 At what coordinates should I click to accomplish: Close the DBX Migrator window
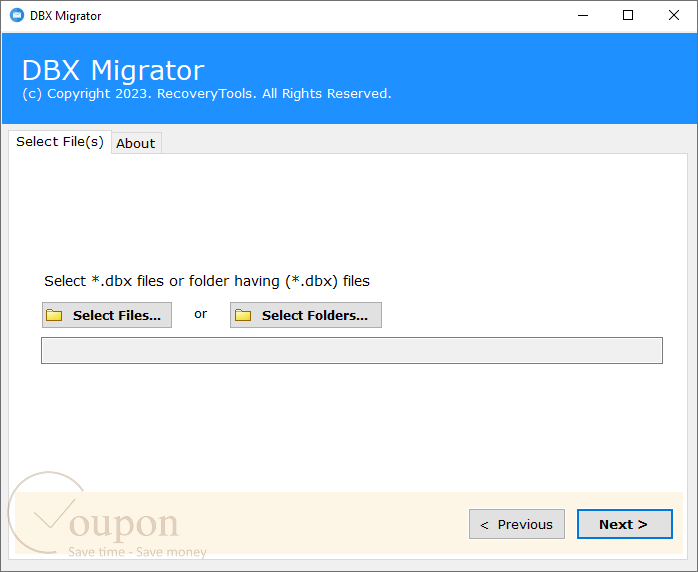tap(674, 16)
